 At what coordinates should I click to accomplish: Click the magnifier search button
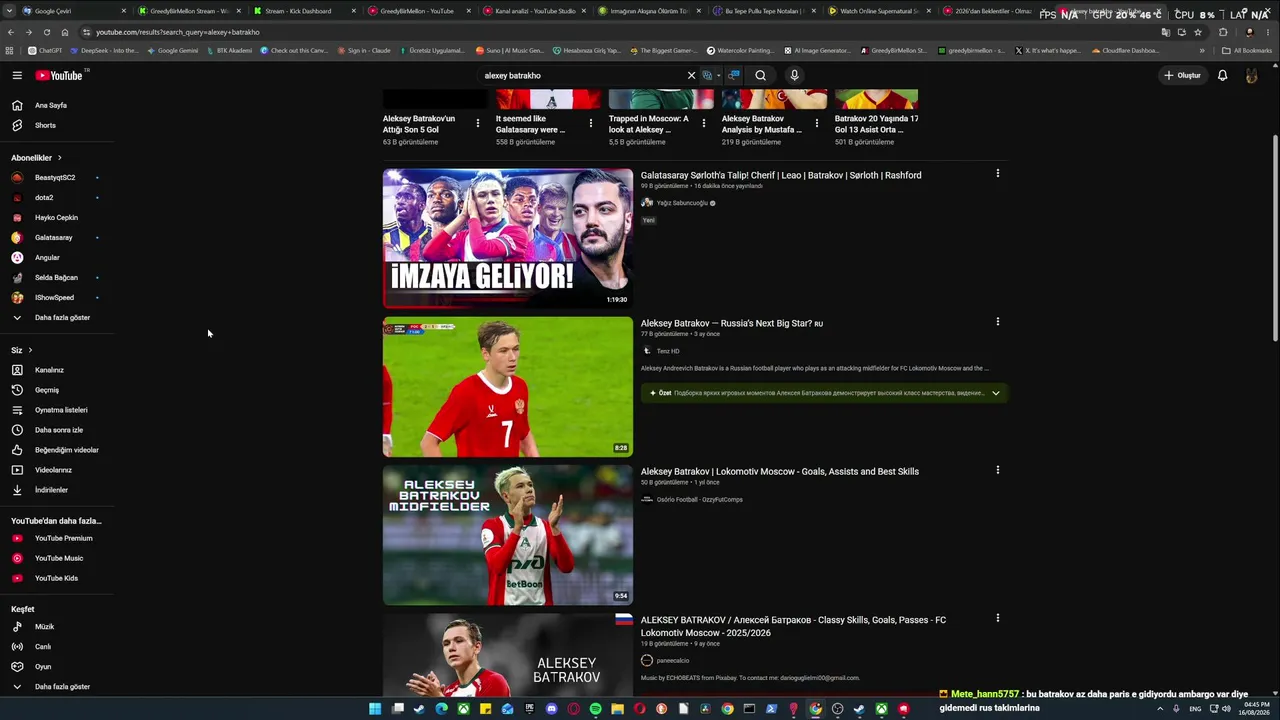click(761, 75)
